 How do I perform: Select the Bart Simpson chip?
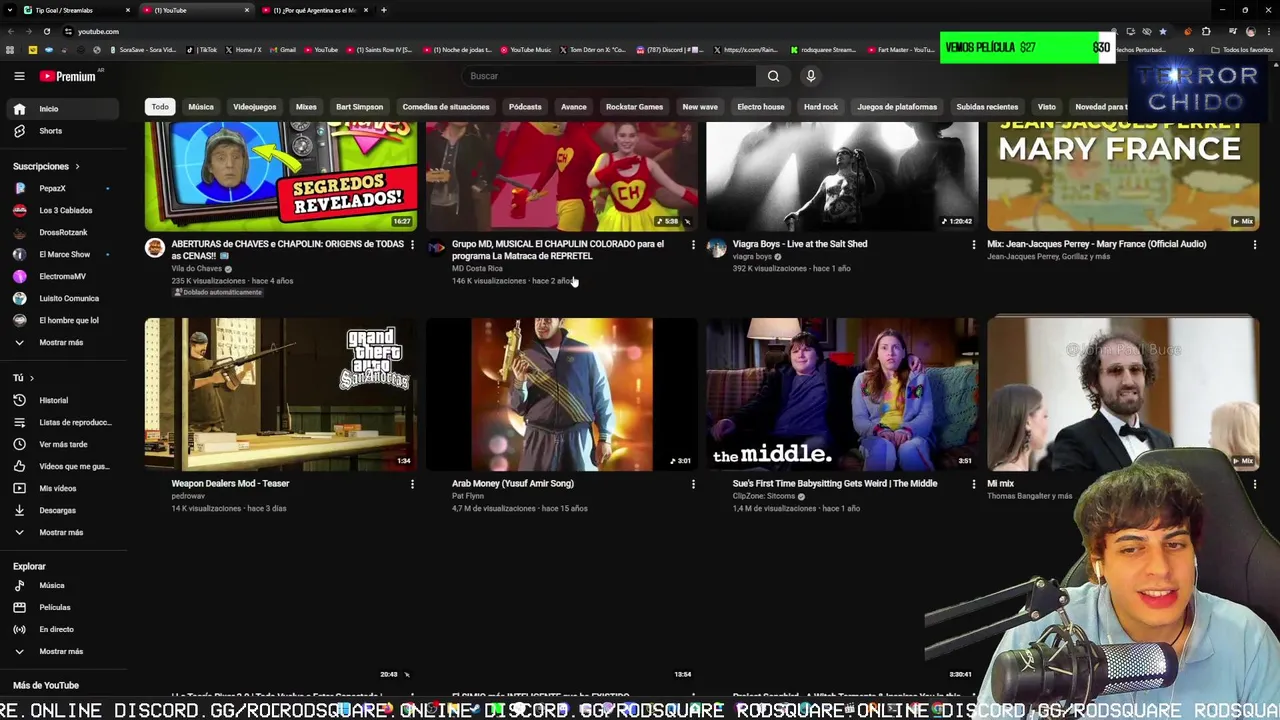[359, 107]
